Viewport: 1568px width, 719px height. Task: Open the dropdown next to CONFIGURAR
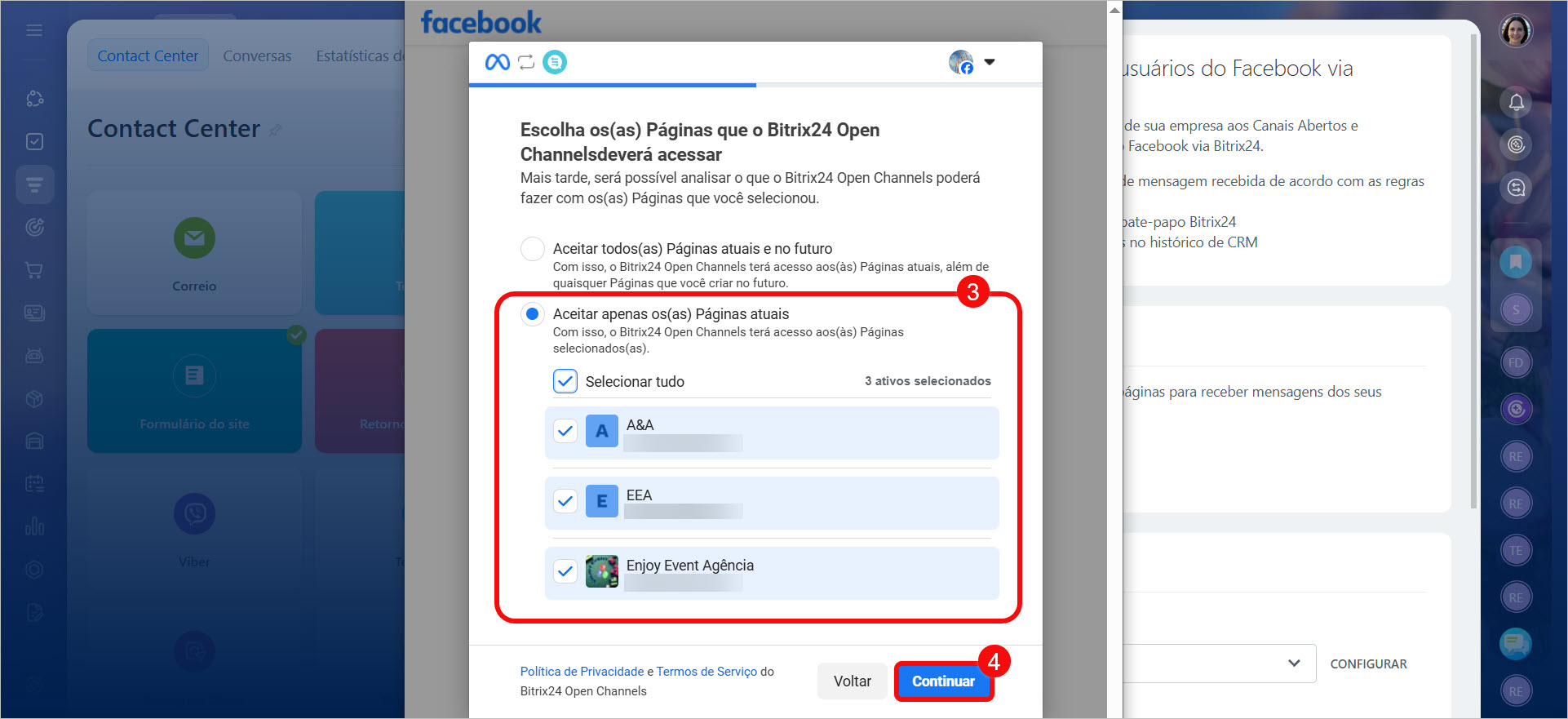pos(1294,664)
